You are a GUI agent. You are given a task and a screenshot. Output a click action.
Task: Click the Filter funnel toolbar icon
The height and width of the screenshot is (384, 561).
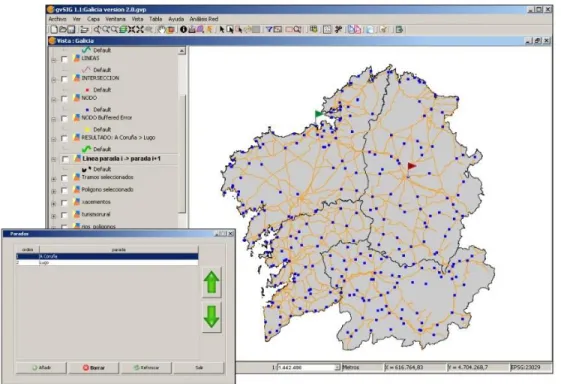[x=269, y=29]
